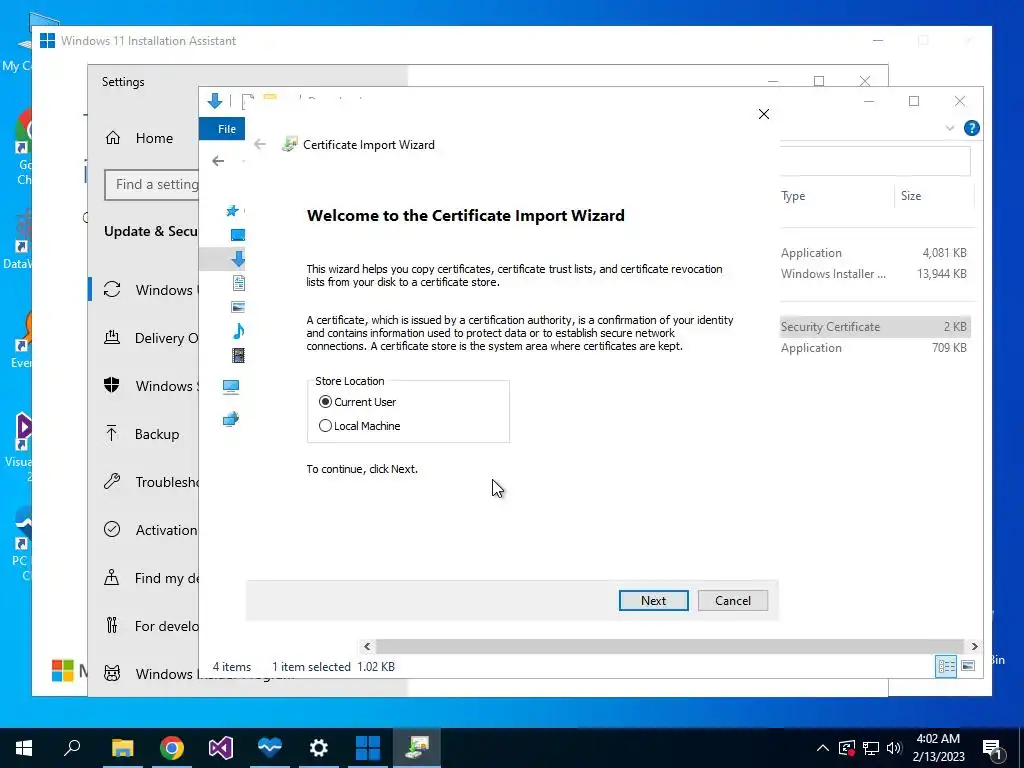The width and height of the screenshot is (1024, 768).
Task: Open File Explorer help icon
Action: 971,128
